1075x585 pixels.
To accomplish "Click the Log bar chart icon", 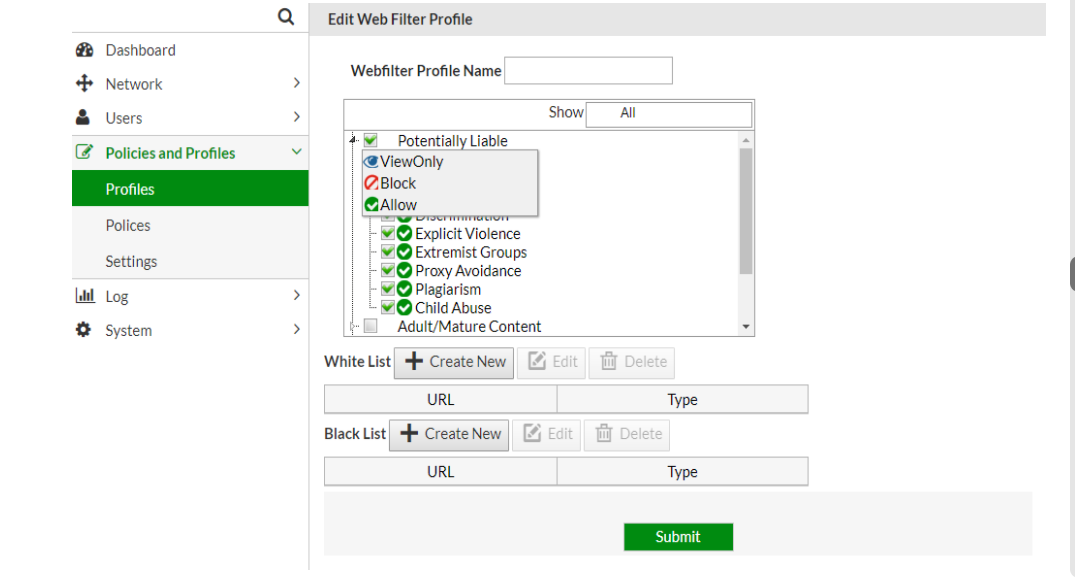I will point(85,296).
